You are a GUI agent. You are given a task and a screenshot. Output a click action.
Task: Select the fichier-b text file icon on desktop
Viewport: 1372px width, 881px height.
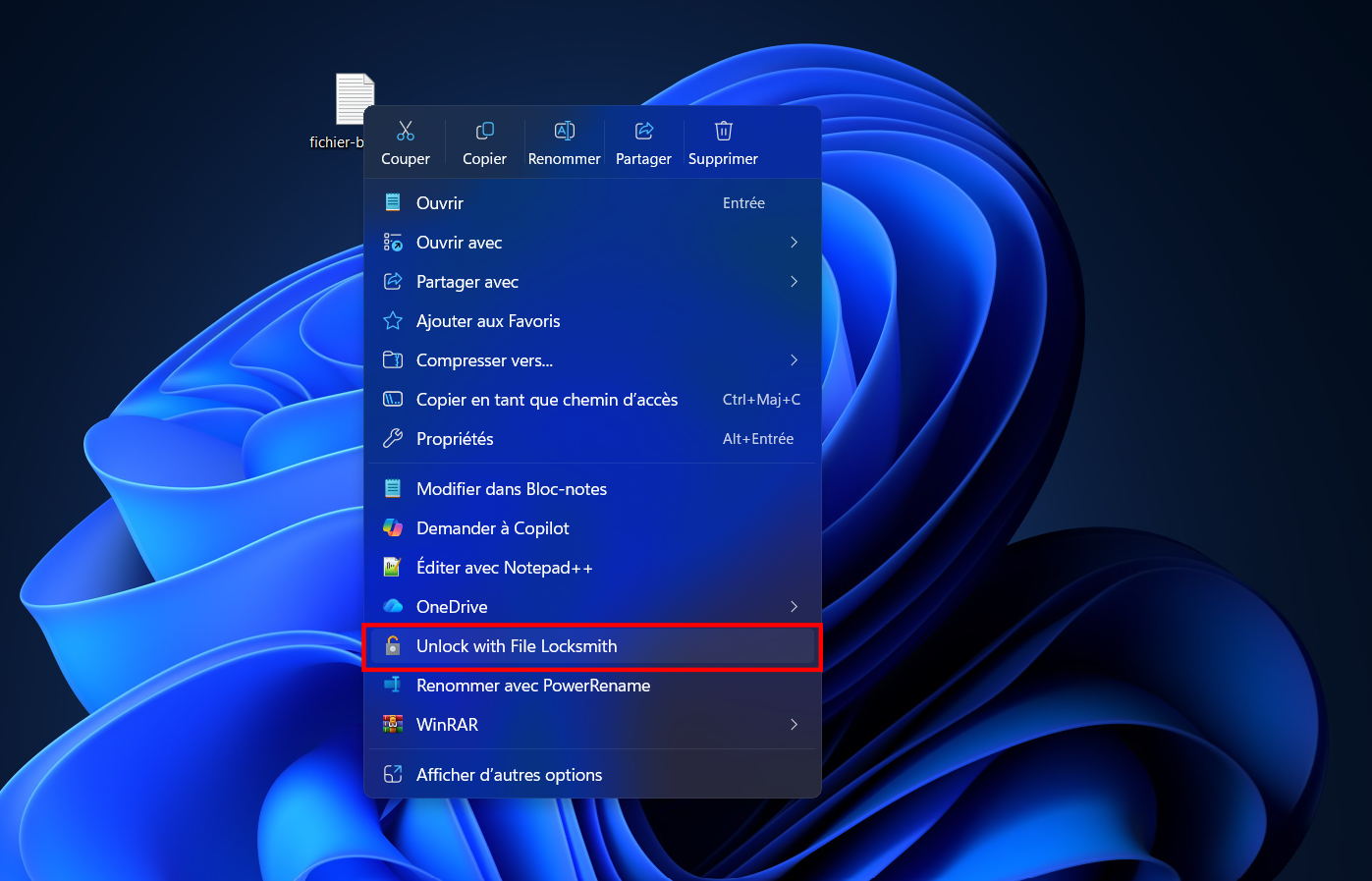tap(355, 99)
